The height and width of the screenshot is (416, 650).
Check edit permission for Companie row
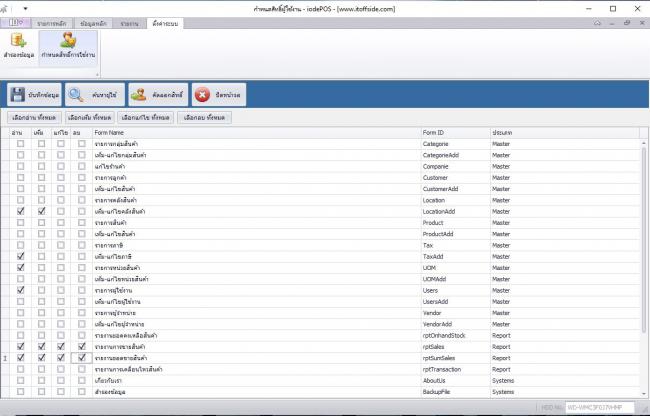click(61, 166)
